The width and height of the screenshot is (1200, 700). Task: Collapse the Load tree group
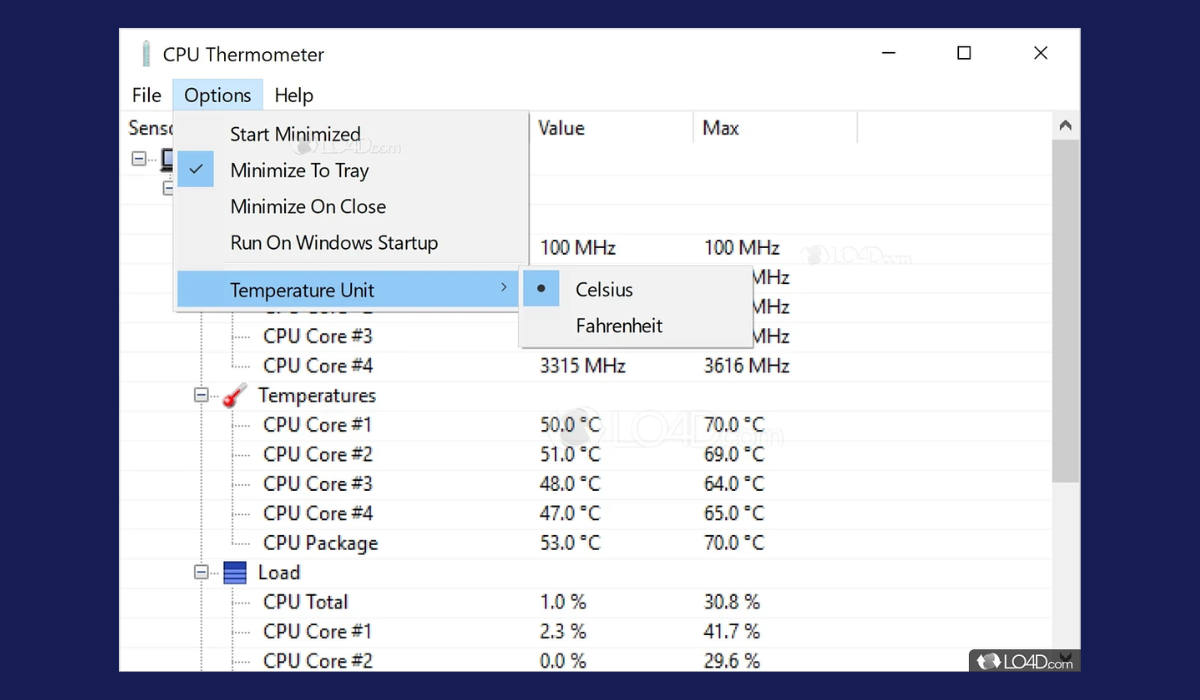[x=201, y=573]
